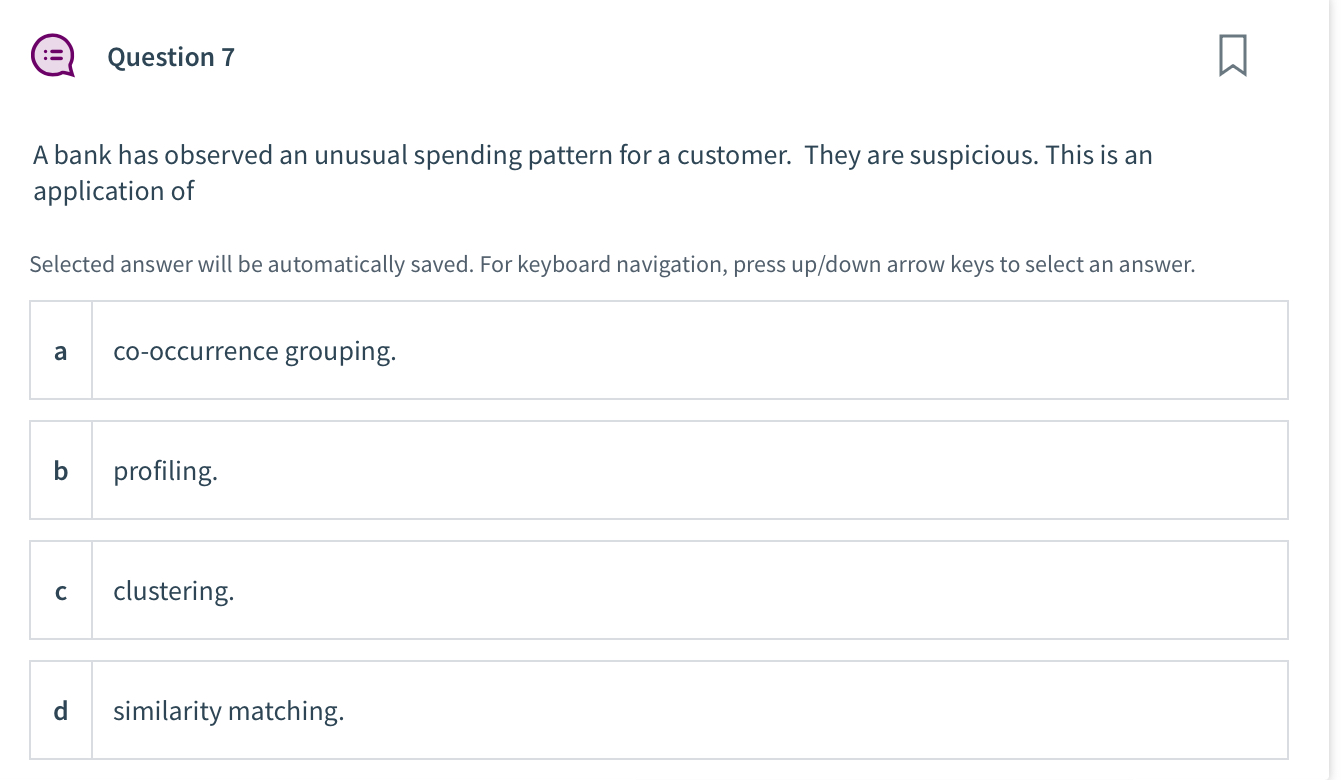Screen dimensions: 1341x780
Task: Click the question text about the bank
Action: click(x=400, y=156)
